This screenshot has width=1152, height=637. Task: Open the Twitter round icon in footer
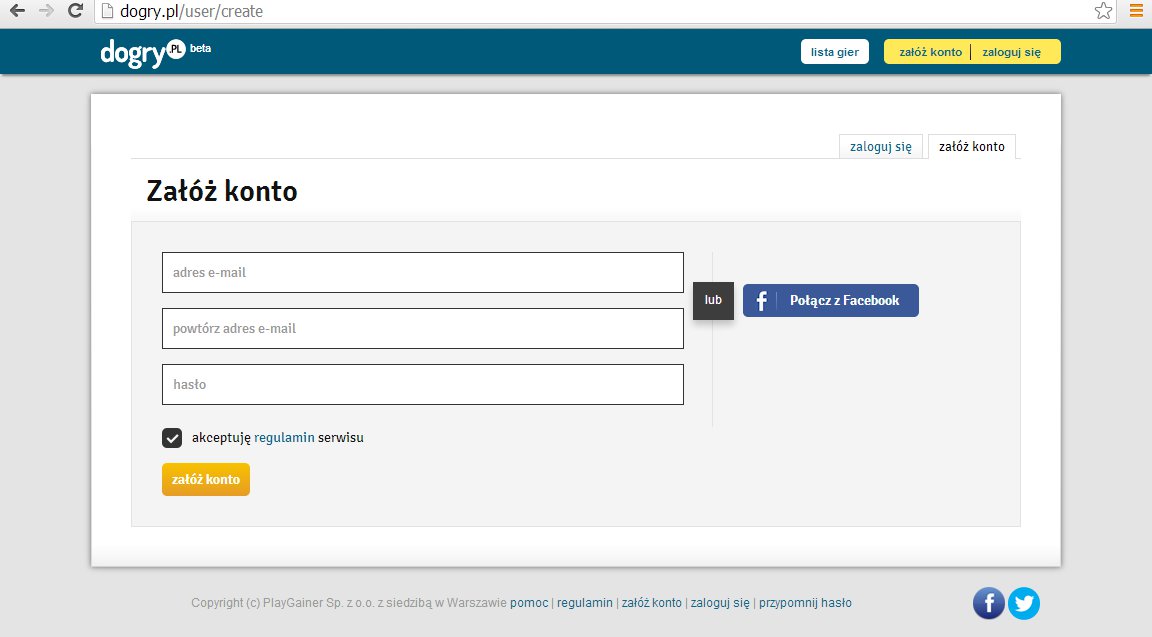click(1023, 603)
